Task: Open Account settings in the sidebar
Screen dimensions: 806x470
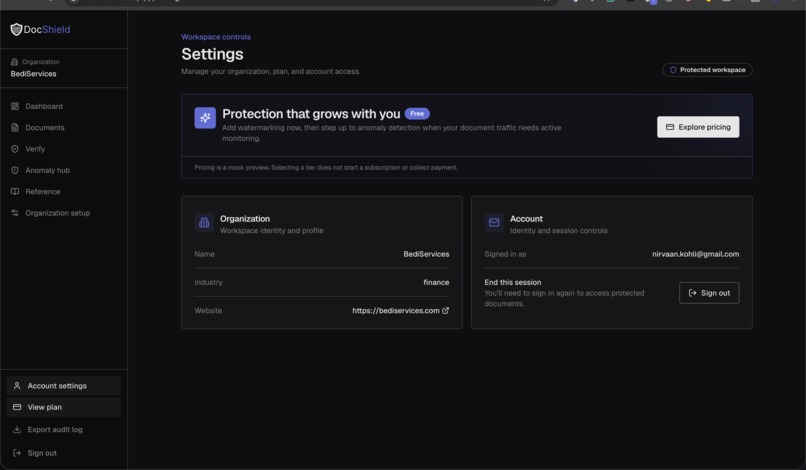Action: pyautogui.click(x=64, y=386)
